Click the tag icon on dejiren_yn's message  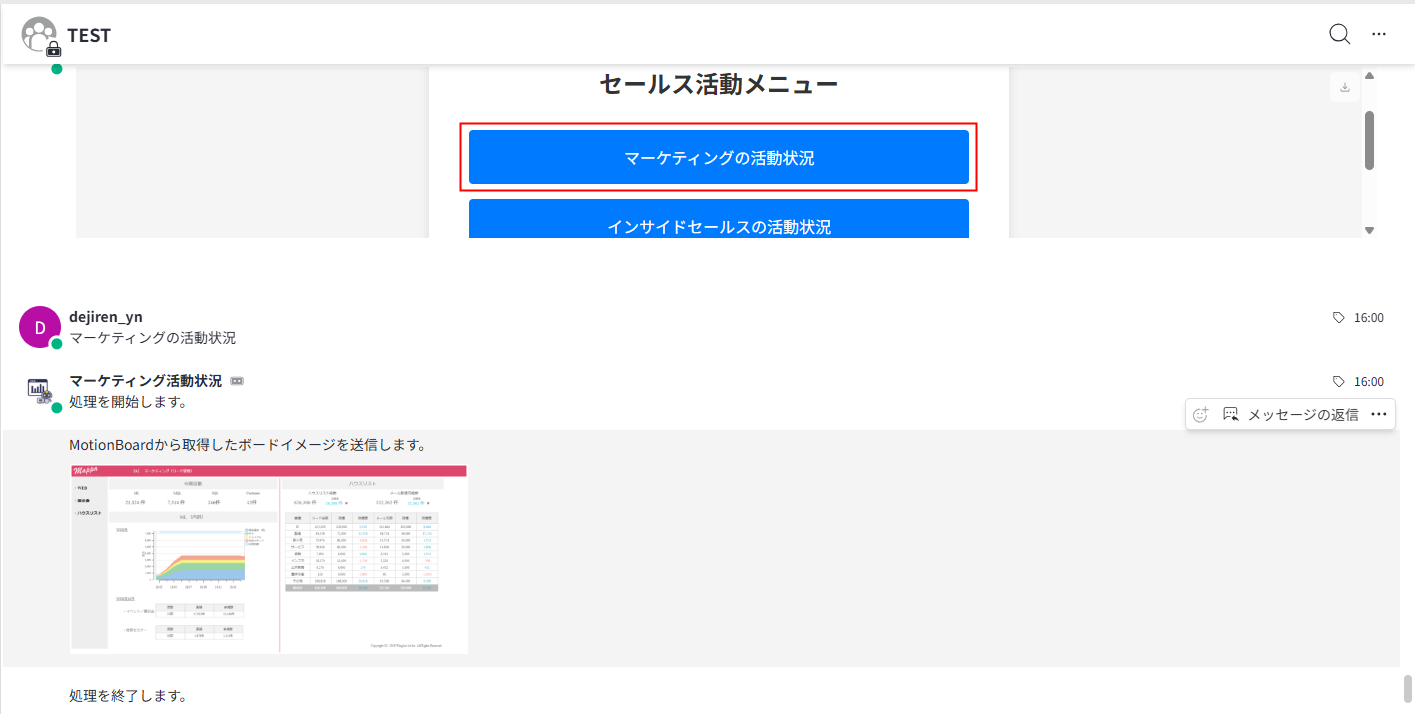click(1339, 318)
